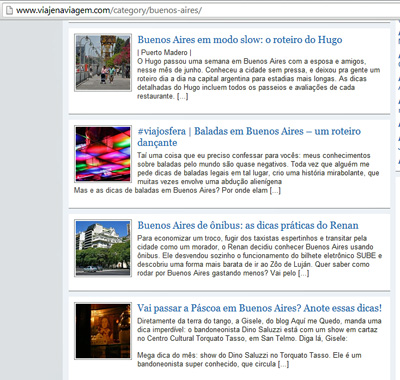Click '[...]' read more after 'restaurante.'
The width and height of the screenshot is (400, 380).
[182, 96]
